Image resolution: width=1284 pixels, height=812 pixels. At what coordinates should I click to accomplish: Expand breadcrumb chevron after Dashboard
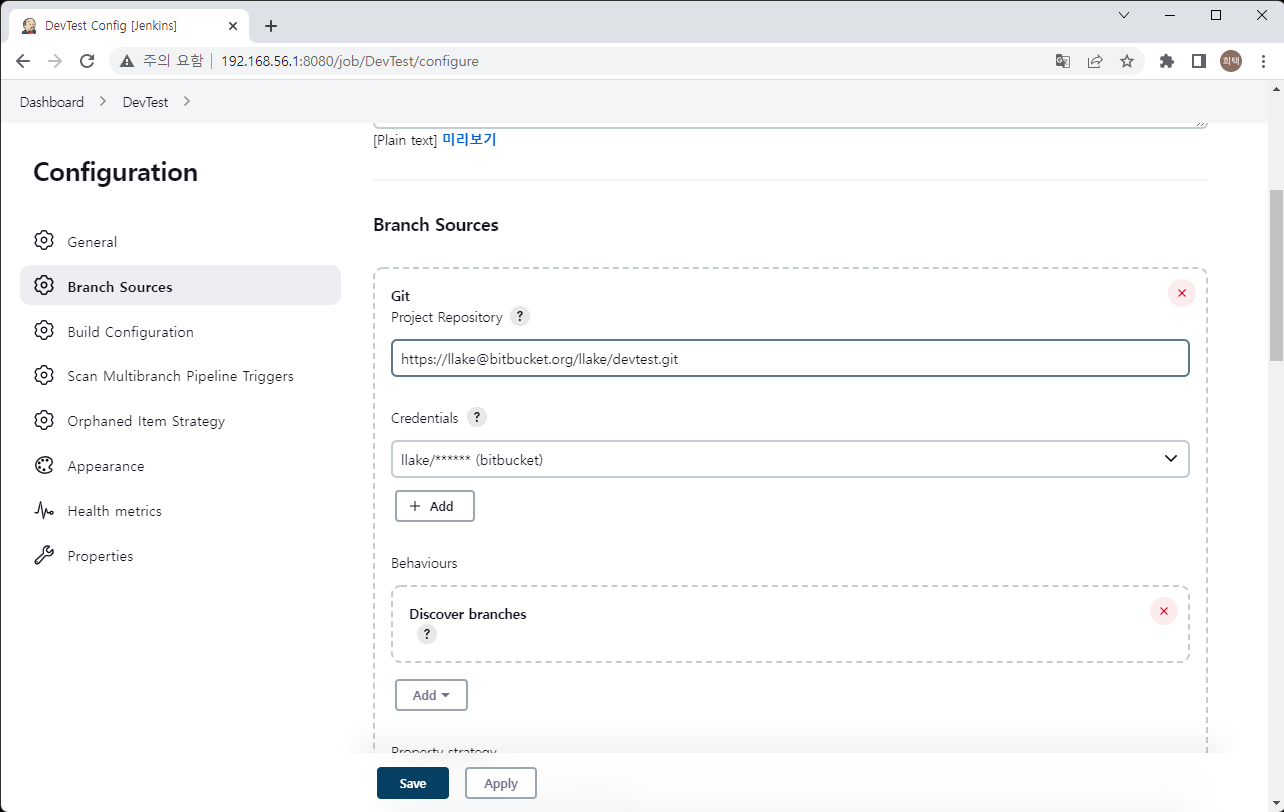pos(103,102)
